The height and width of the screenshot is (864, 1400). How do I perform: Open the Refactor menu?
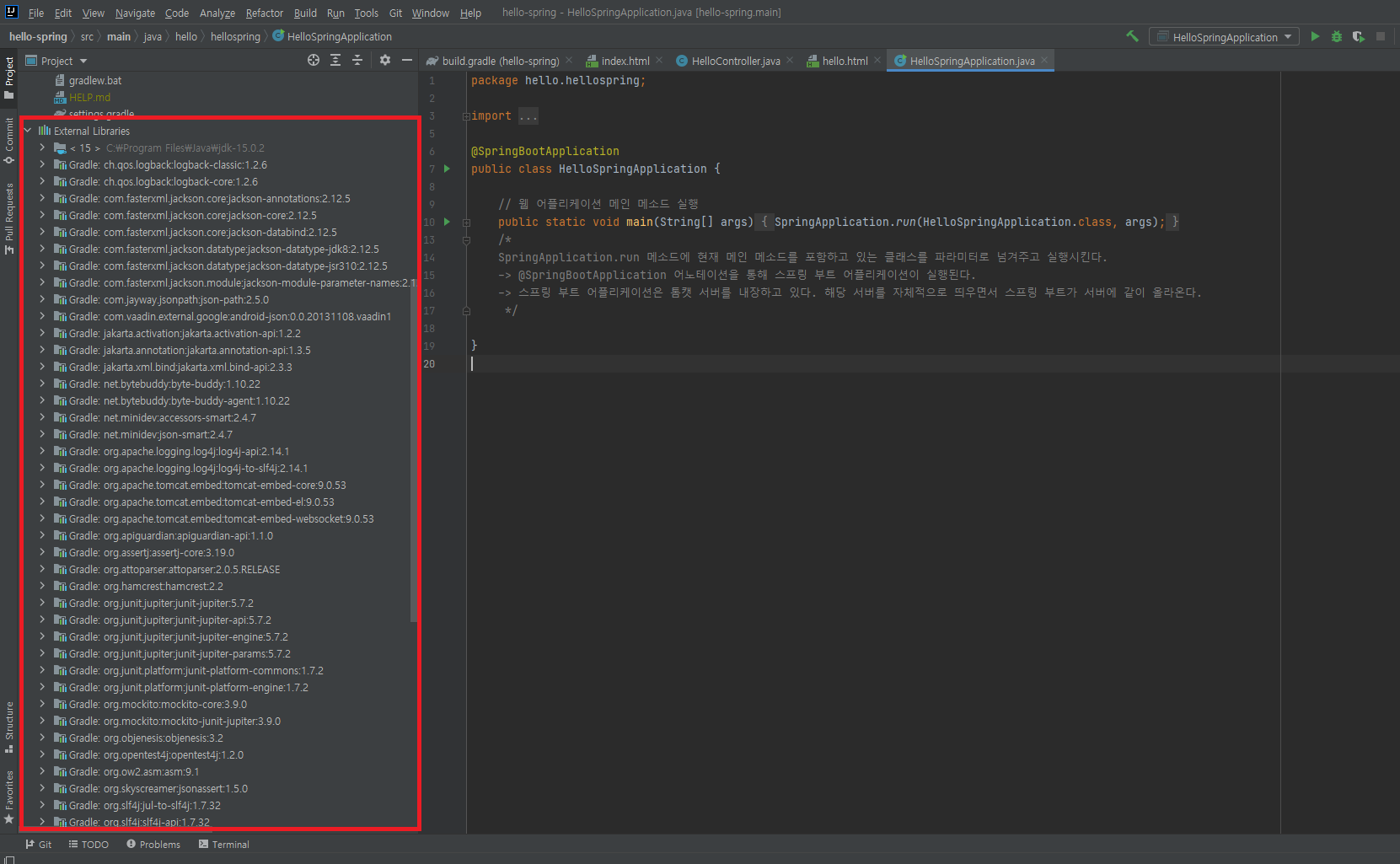click(x=264, y=13)
